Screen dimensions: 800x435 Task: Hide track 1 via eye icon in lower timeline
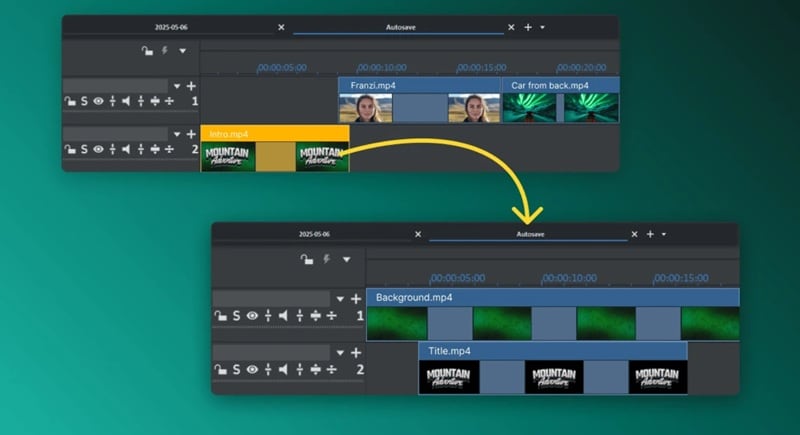(x=252, y=316)
